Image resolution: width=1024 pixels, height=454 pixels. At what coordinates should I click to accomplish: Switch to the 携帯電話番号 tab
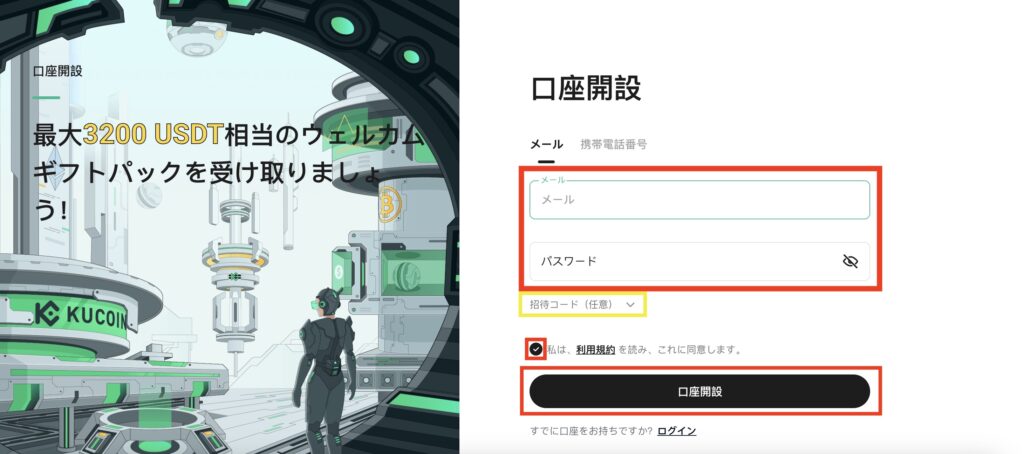(613, 144)
